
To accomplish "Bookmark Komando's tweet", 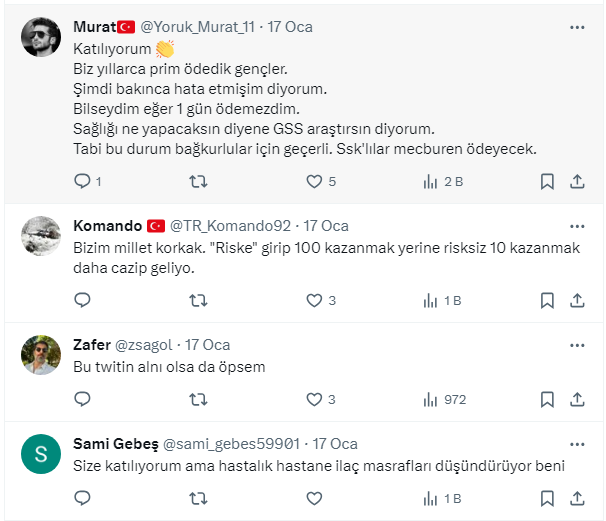I will pyautogui.click(x=547, y=299).
